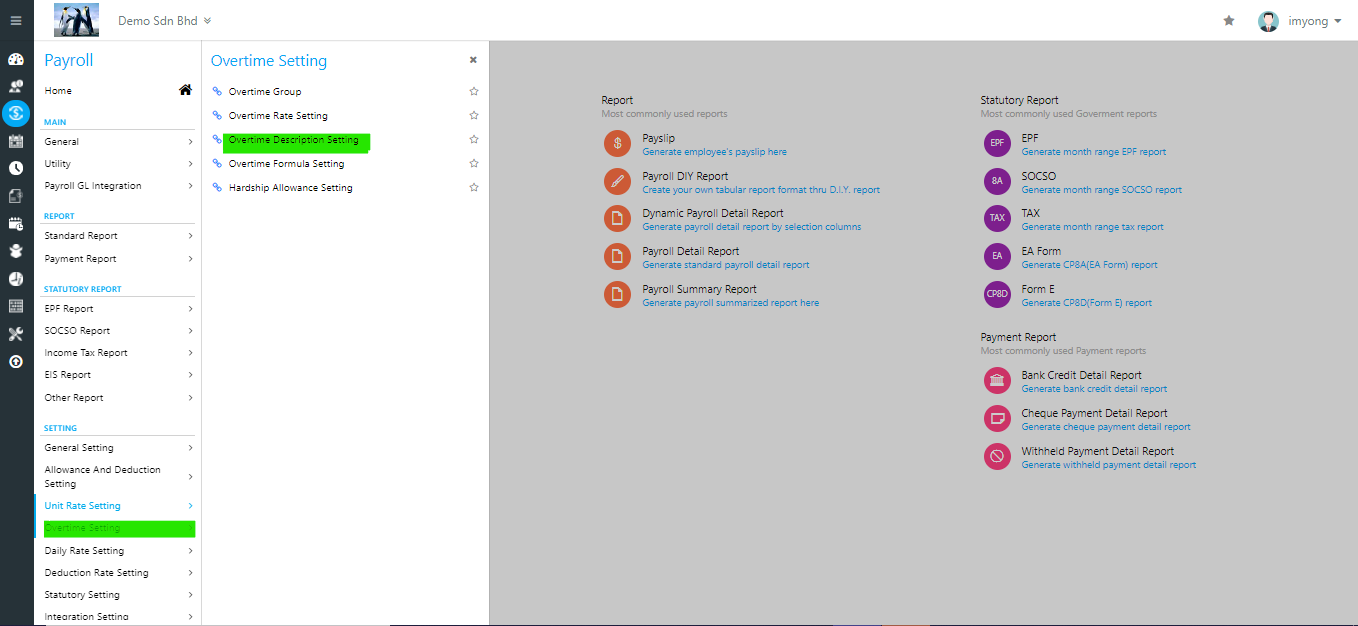1358x626 pixels.
Task: Select the highlighted Overtime Setting menu
Action: pos(118,528)
